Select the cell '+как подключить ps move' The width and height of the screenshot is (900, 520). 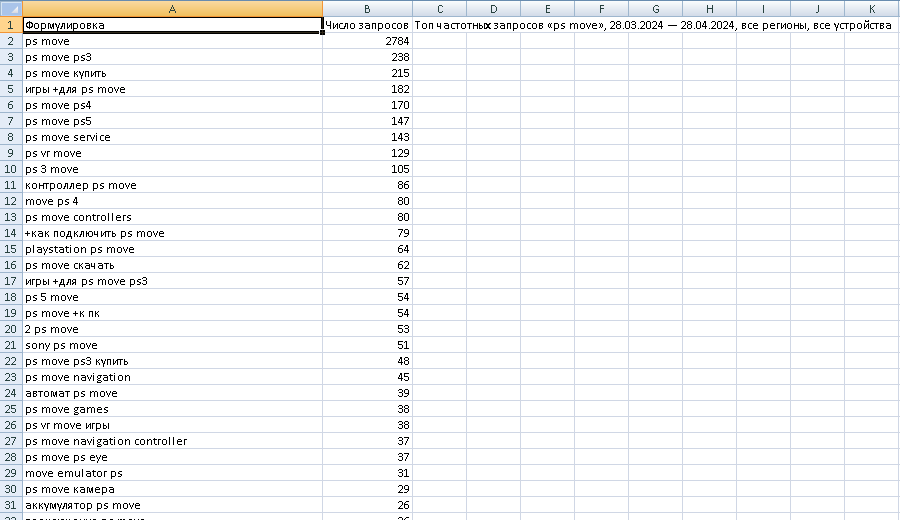pos(172,233)
